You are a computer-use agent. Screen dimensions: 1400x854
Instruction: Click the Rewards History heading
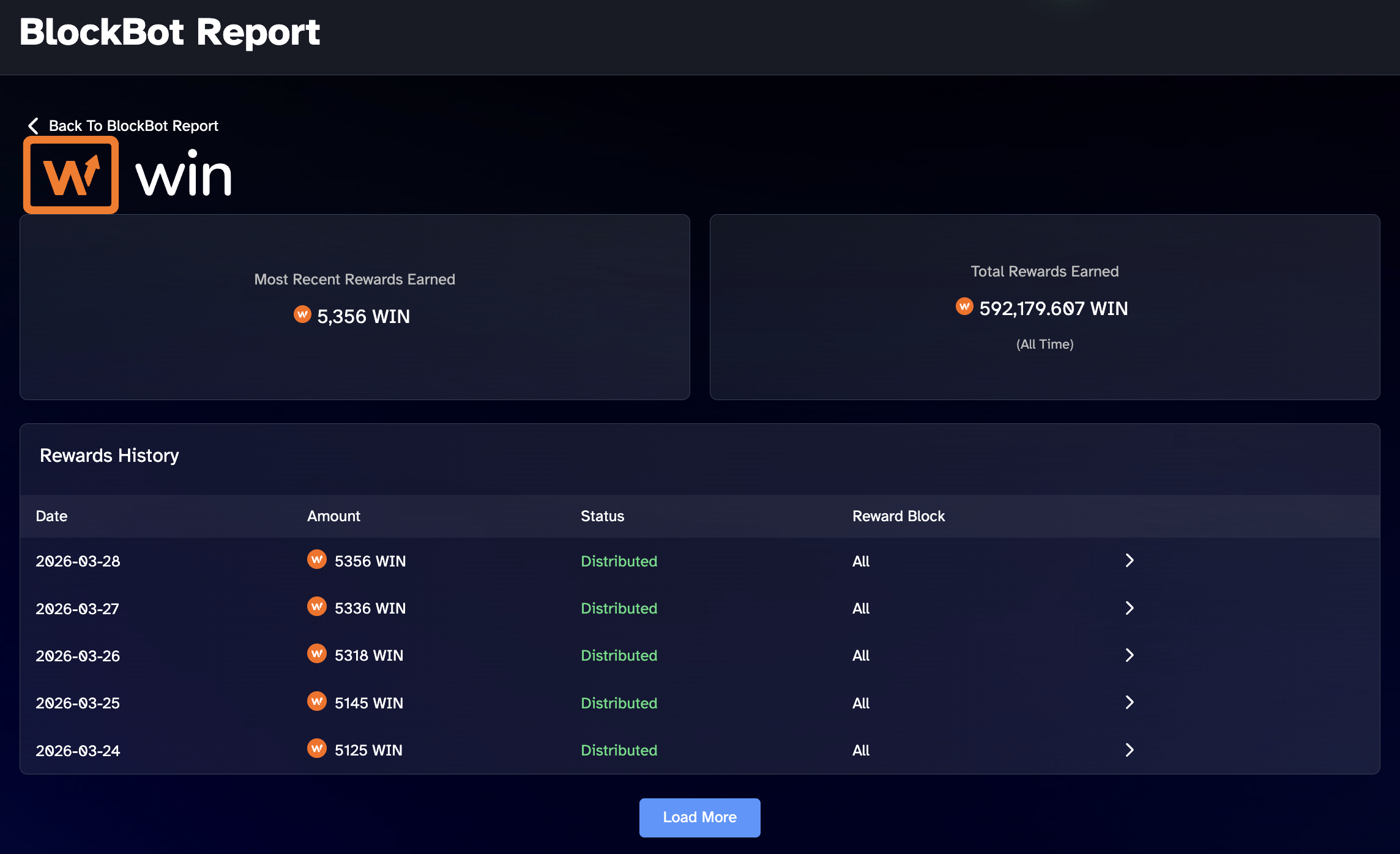click(110, 456)
